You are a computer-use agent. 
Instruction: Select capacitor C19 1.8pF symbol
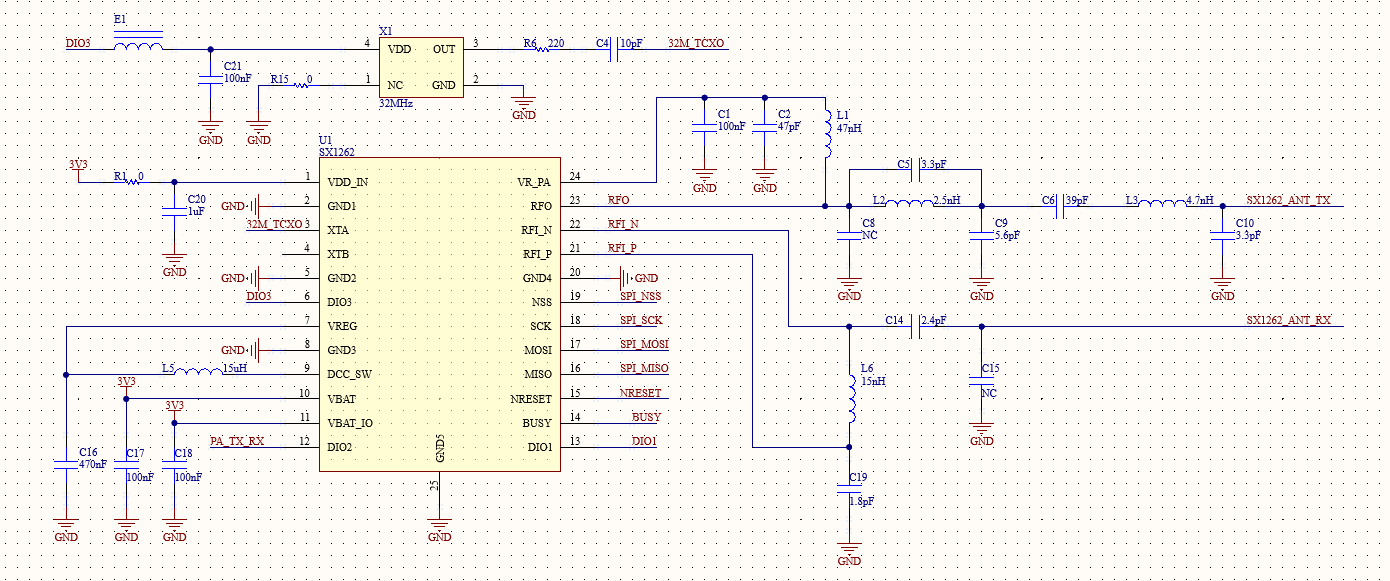click(x=849, y=490)
